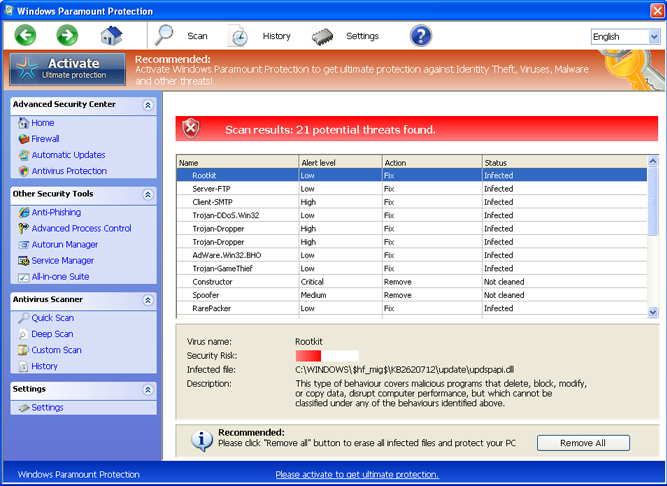Click the Anti-Phishing icon
This screenshot has width=667, height=486.
[x=24, y=212]
